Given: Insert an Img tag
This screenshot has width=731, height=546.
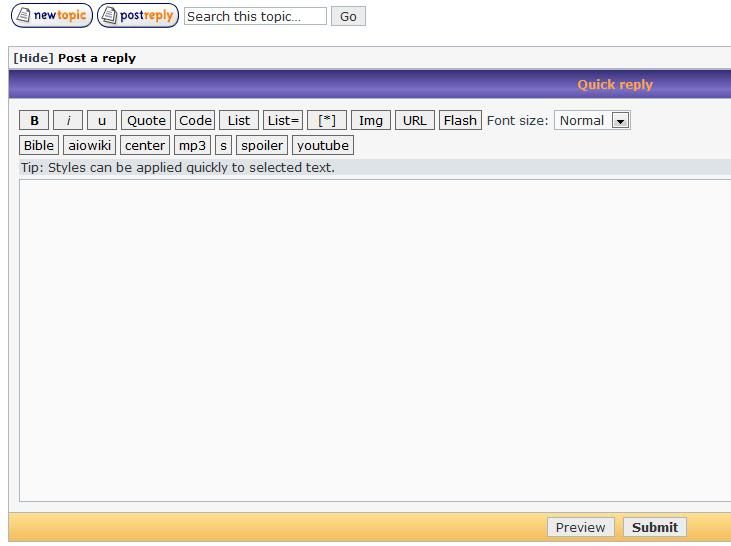Looking at the screenshot, I should [370, 120].
